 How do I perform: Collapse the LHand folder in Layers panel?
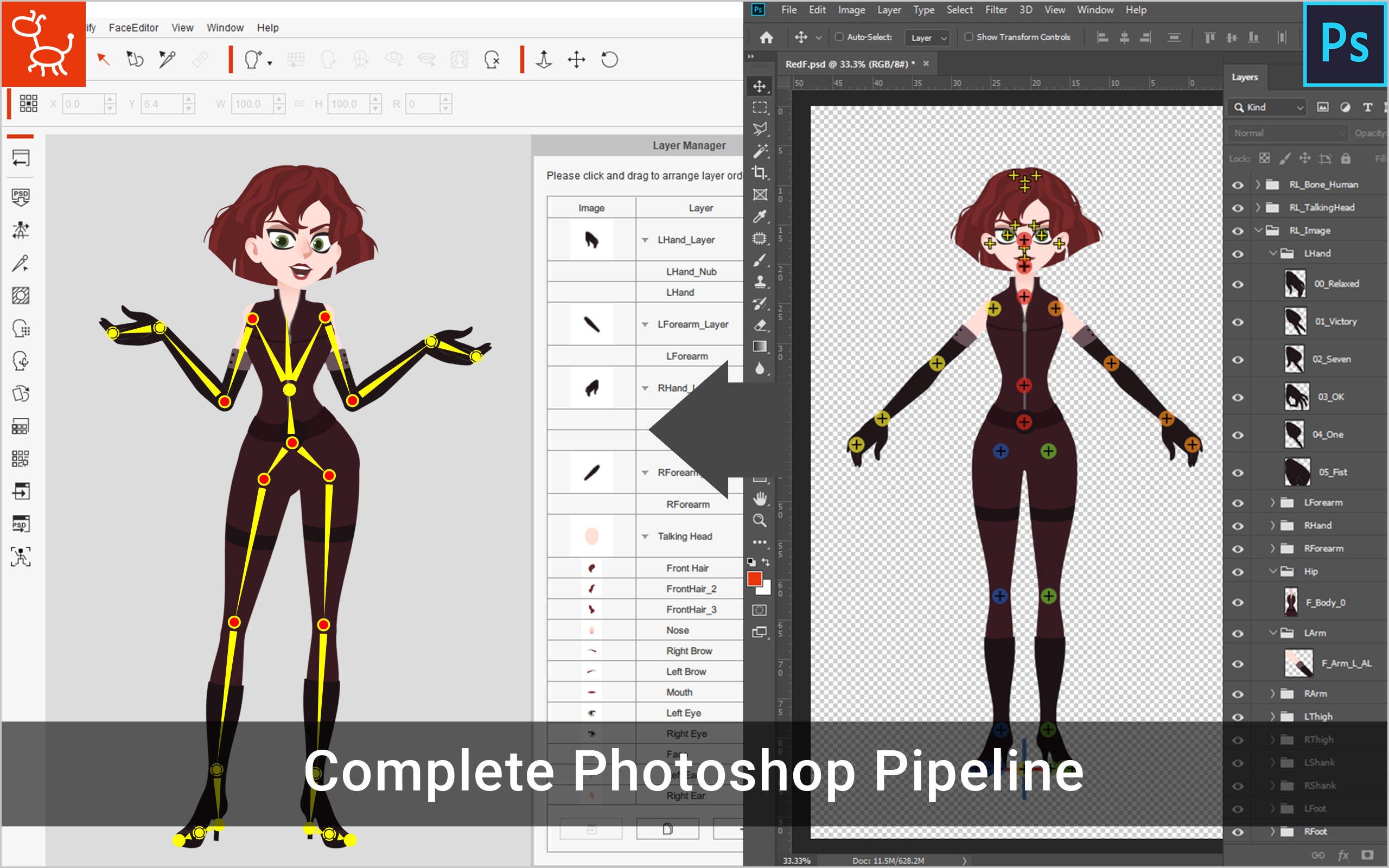click(x=1272, y=253)
